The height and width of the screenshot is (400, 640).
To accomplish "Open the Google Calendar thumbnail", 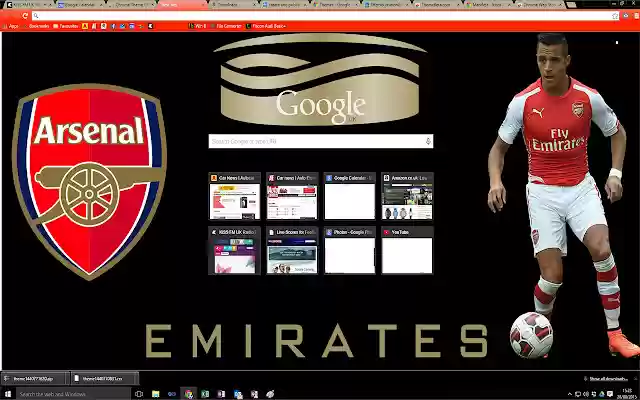I will pos(349,196).
